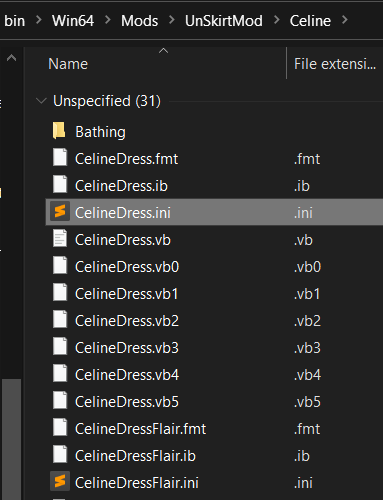
Task: Click the CelineDress.vb2 file icon
Action: tap(60, 320)
